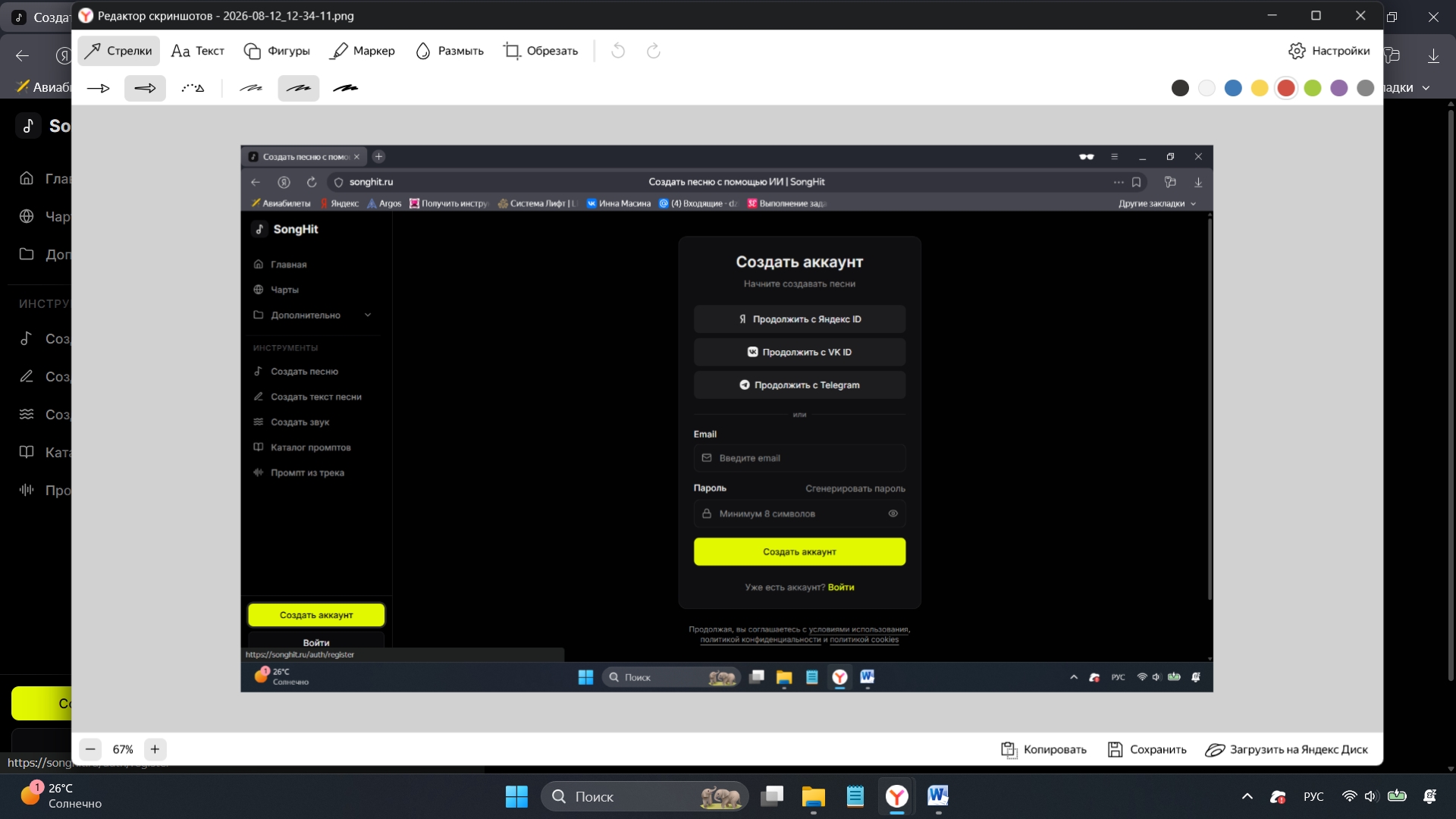Pick the purple color swatch
The width and height of the screenshot is (1456, 819).
point(1339,88)
